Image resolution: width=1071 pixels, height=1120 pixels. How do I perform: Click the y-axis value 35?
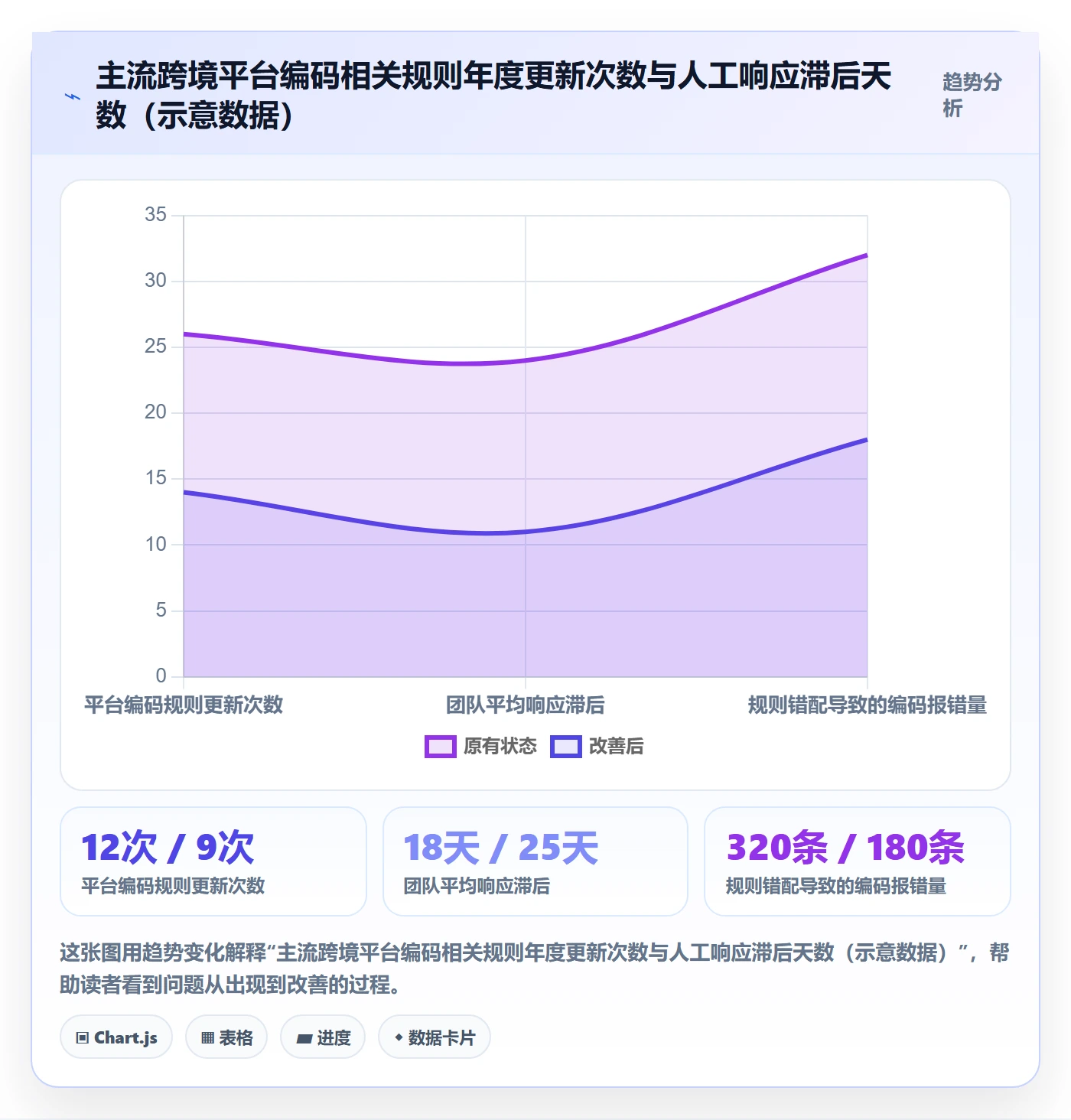[x=155, y=215]
